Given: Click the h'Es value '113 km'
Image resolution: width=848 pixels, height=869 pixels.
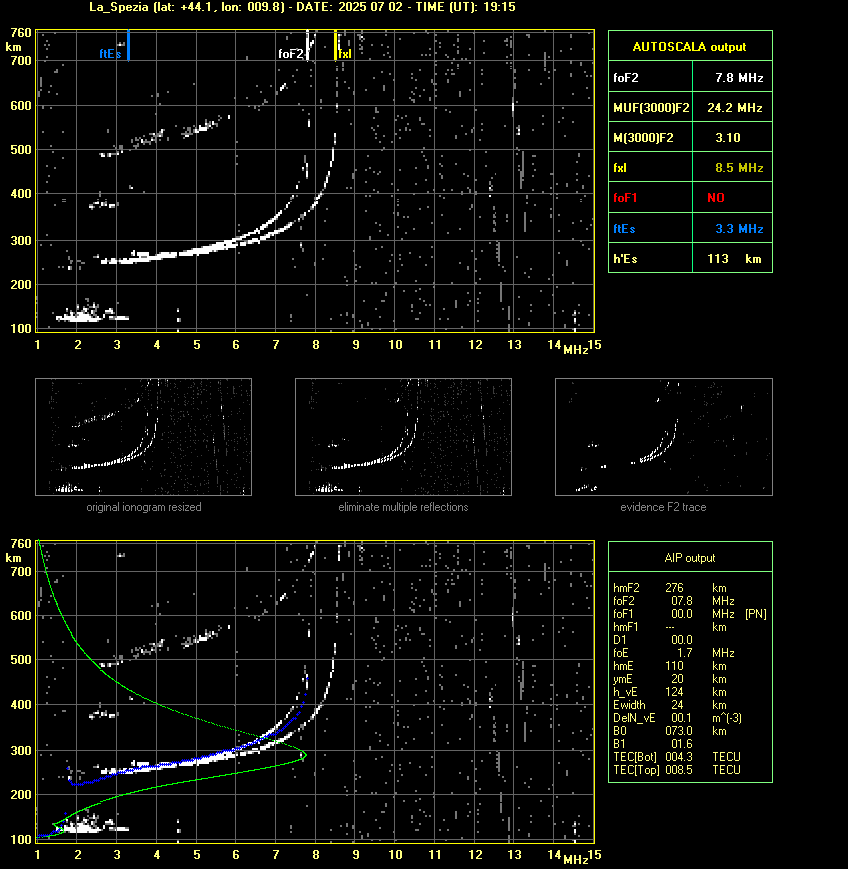Looking at the screenshot, I should [734, 259].
